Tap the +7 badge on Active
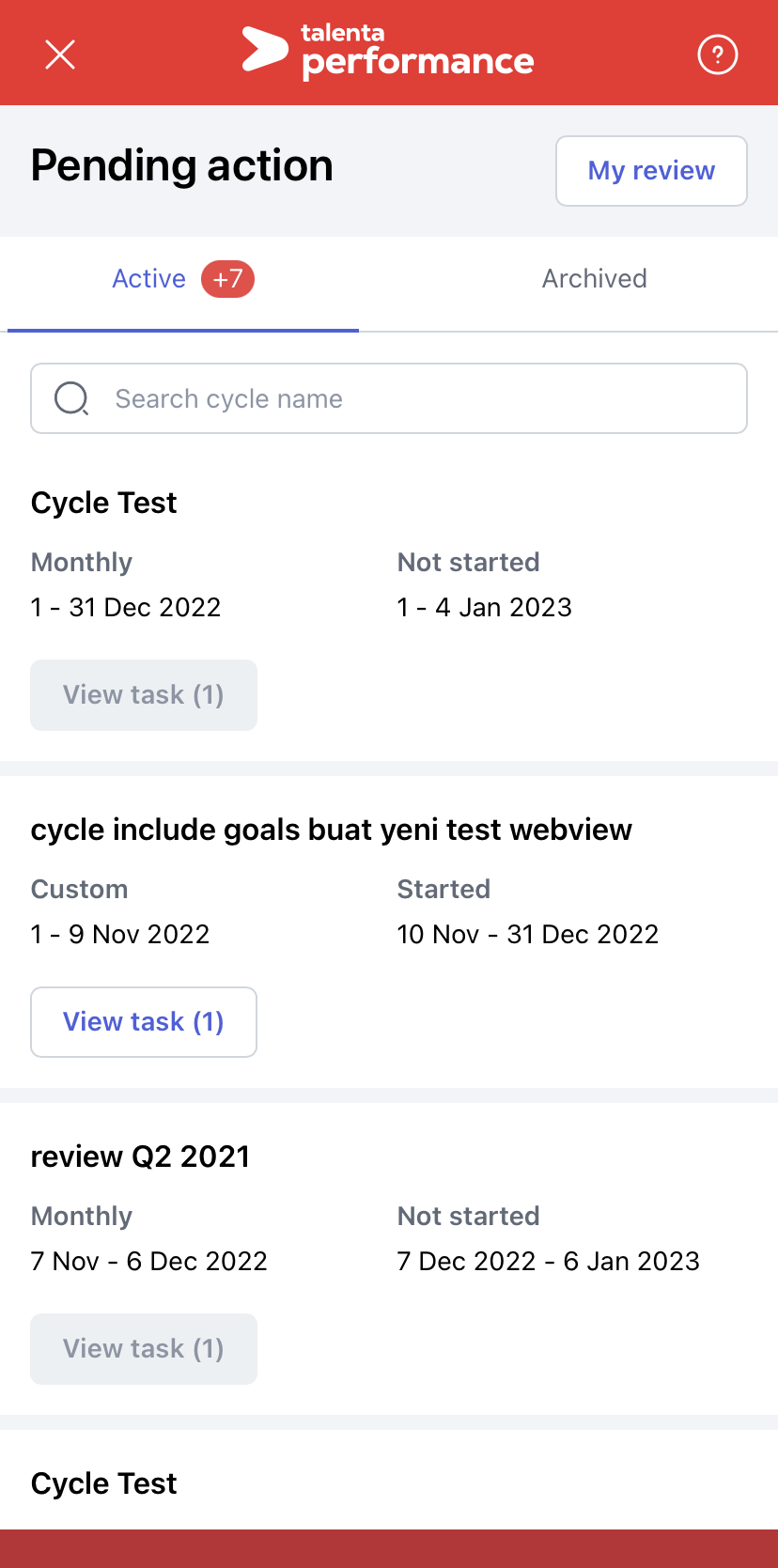The height and width of the screenshot is (1568, 778). pos(227,279)
